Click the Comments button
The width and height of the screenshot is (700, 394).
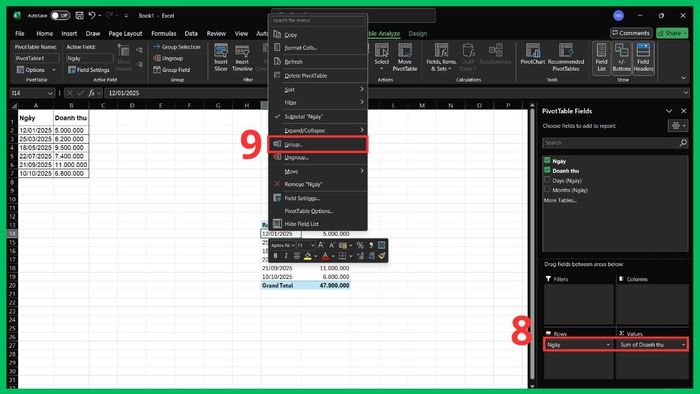pos(631,33)
